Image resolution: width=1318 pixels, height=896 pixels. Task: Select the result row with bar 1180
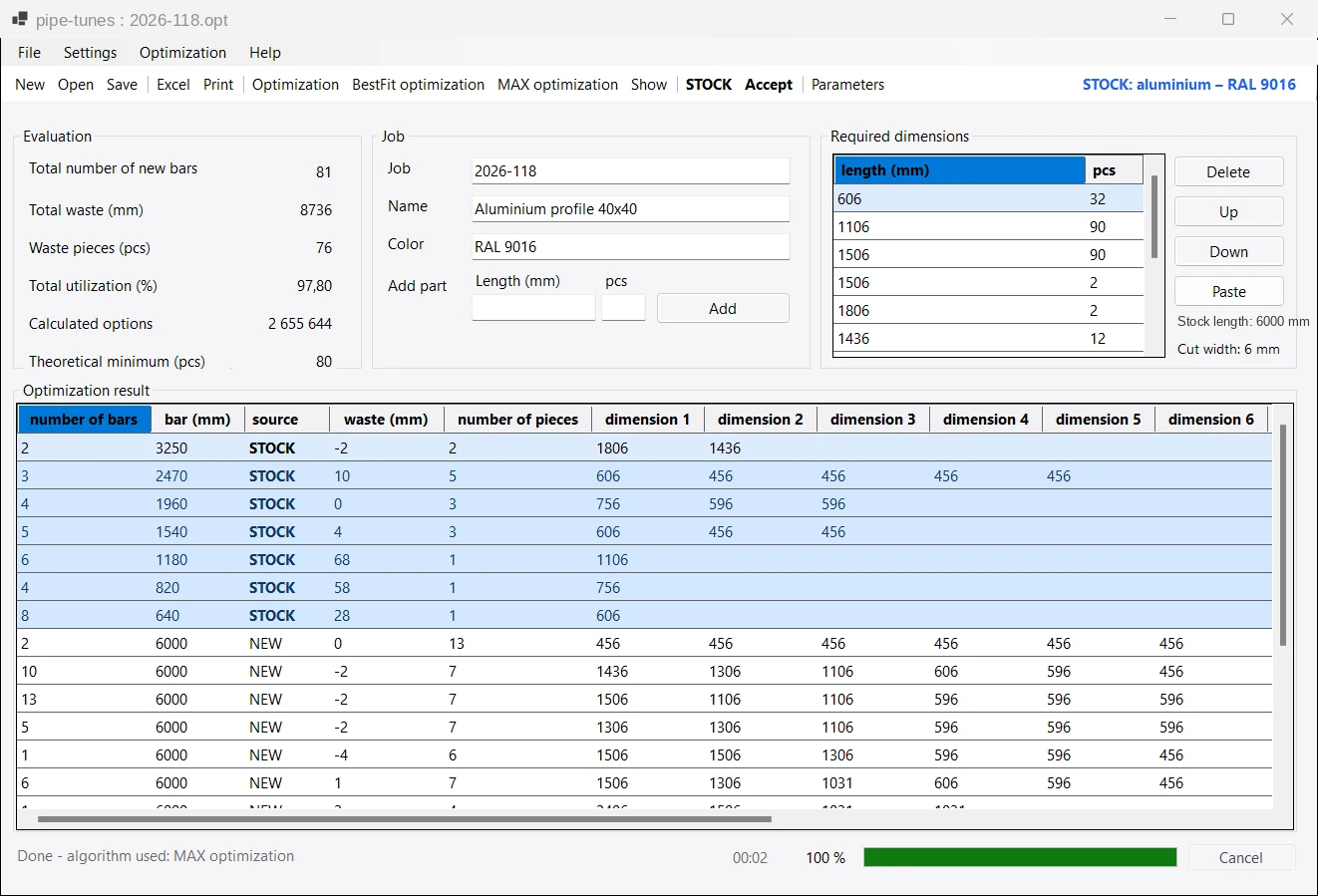645,559
